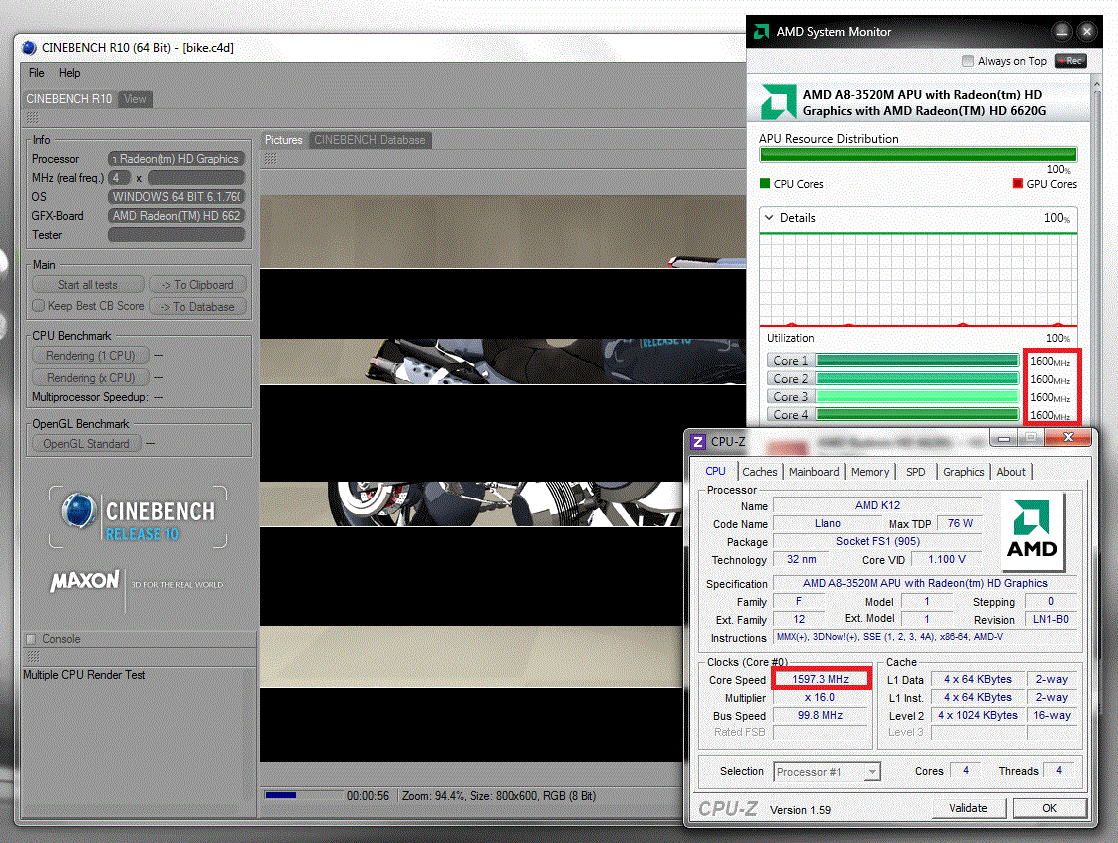This screenshot has height=843, width=1118.
Task: Click the dotted grip handle under Pictures tab
Action: point(270,158)
